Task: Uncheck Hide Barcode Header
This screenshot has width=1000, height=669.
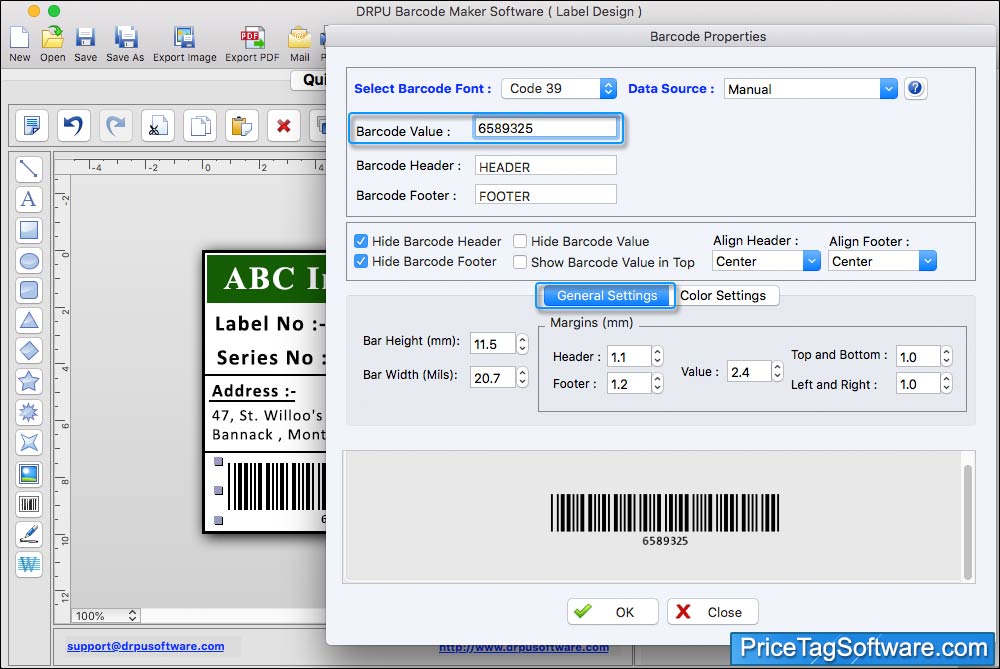Action: coord(361,241)
